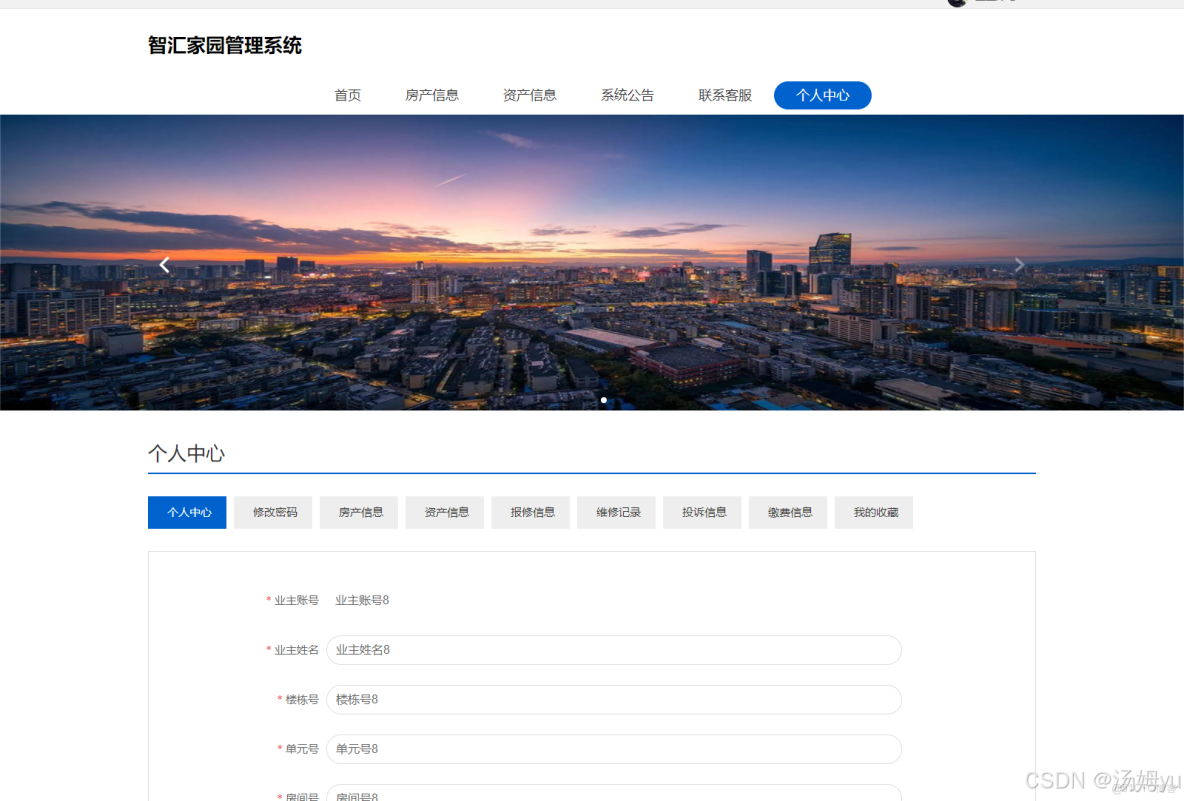This screenshot has height=801, width=1184.
Task: Switch to the 修改密码 tab
Action: pos(272,512)
